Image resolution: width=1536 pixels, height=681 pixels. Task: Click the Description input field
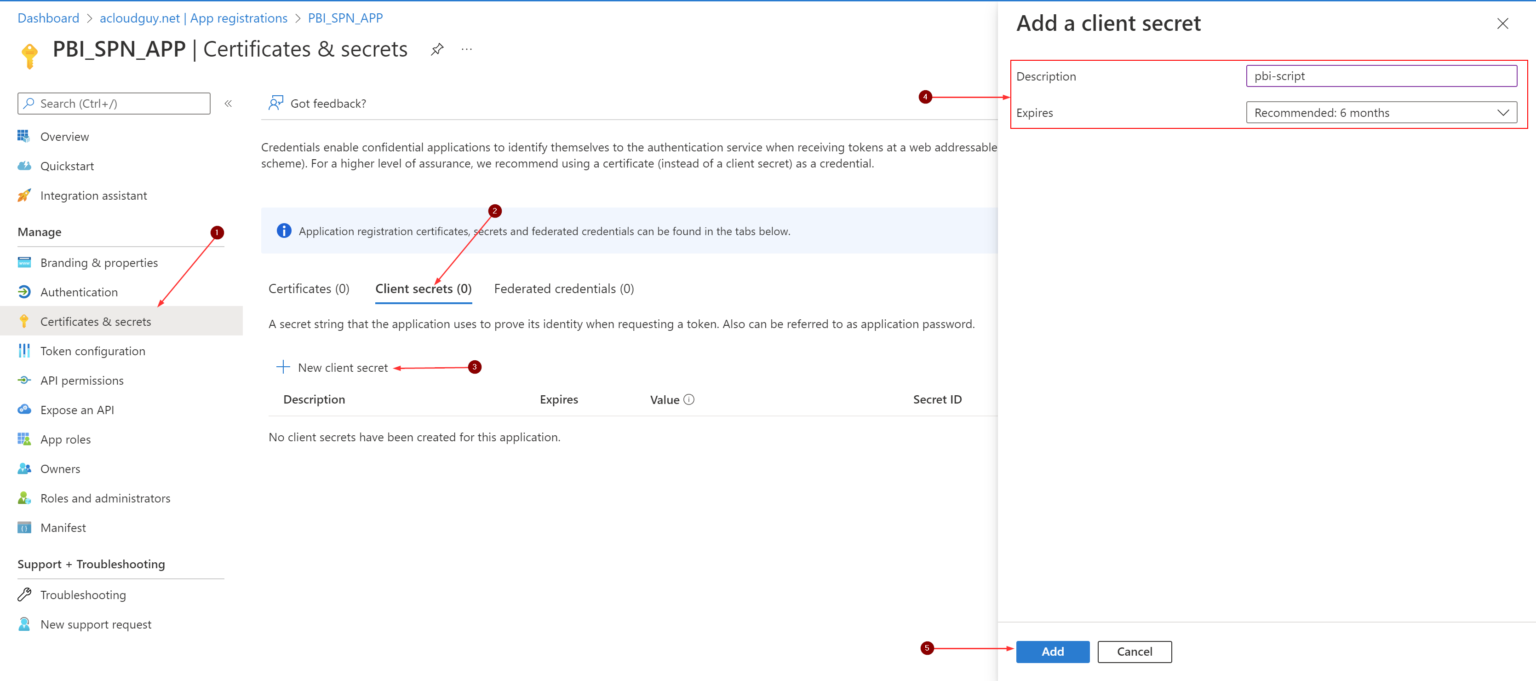coord(1381,75)
